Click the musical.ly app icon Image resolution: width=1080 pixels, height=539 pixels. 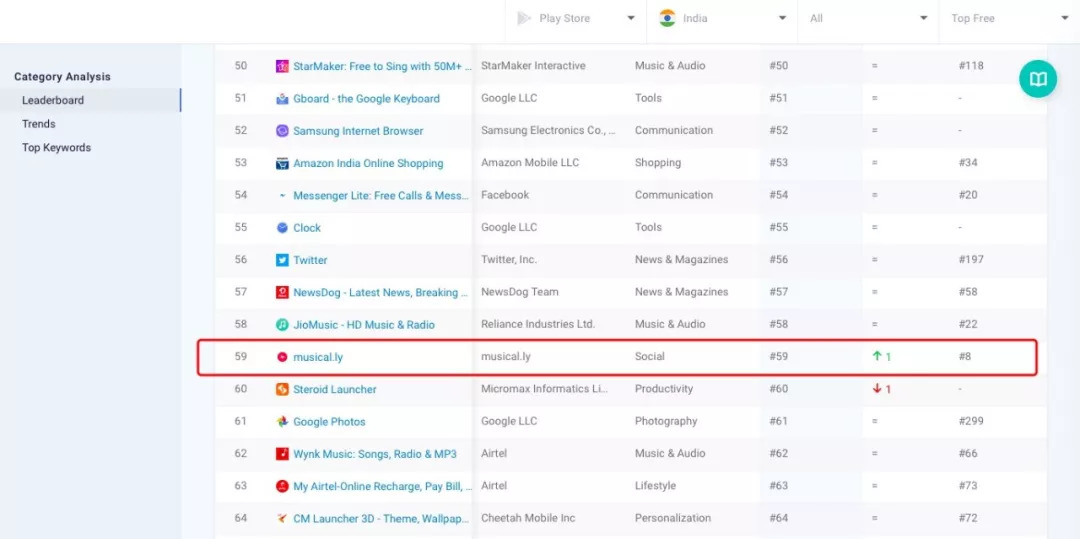tap(282, 357)
